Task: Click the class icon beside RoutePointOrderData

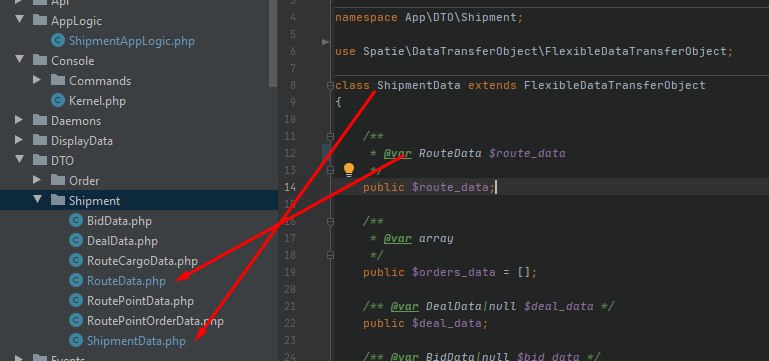Action: 76,321
